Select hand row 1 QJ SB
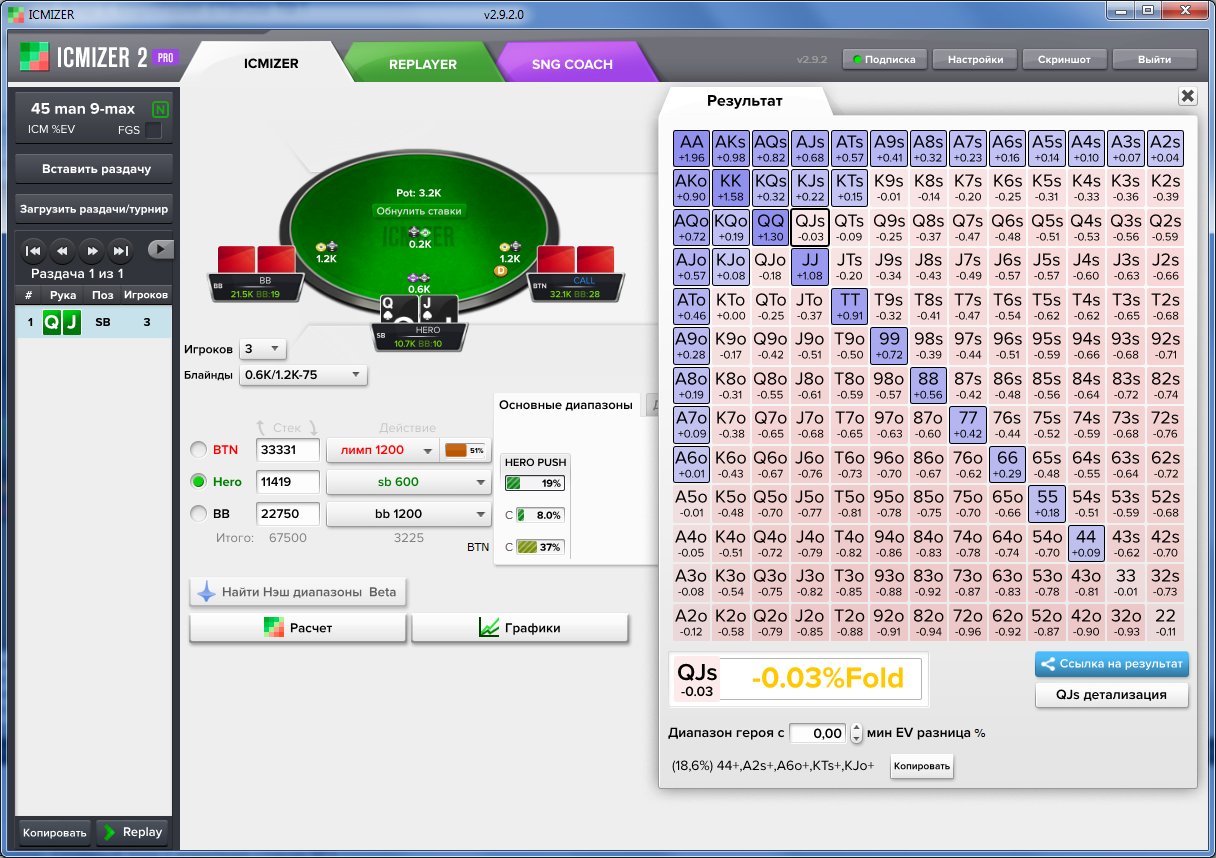This screenshot has width=1216, height=858. click(94, 322)
